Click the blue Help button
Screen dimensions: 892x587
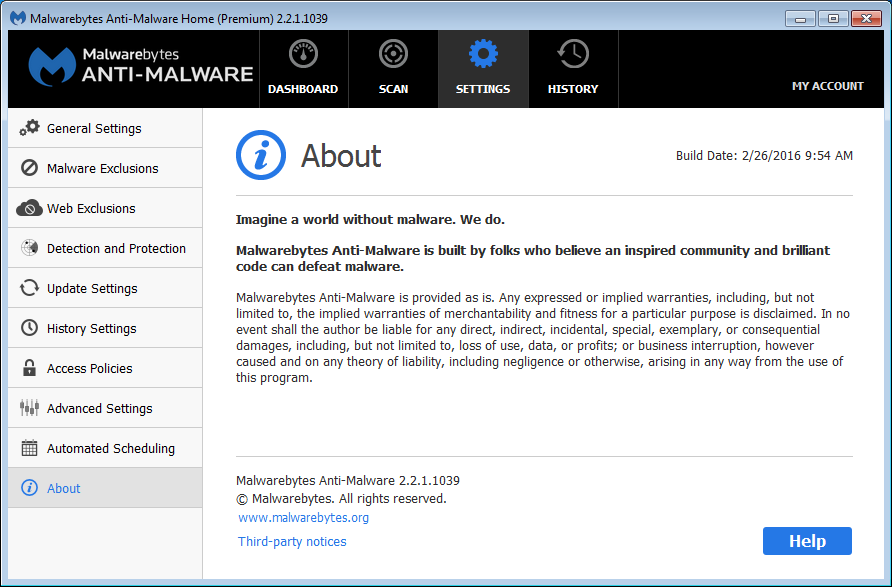click(x=807, y=541)
